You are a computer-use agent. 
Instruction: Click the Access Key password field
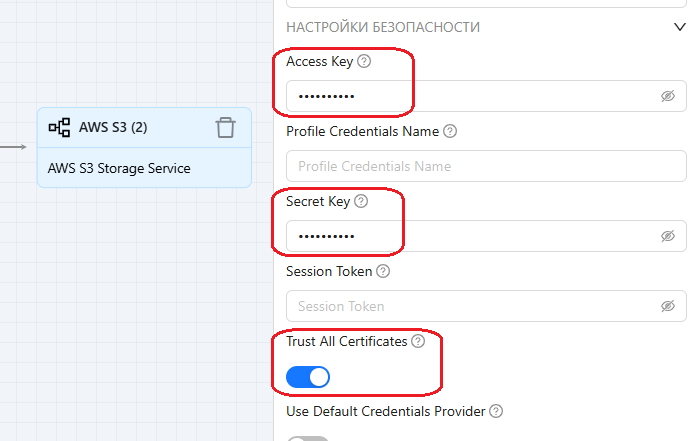470,96
